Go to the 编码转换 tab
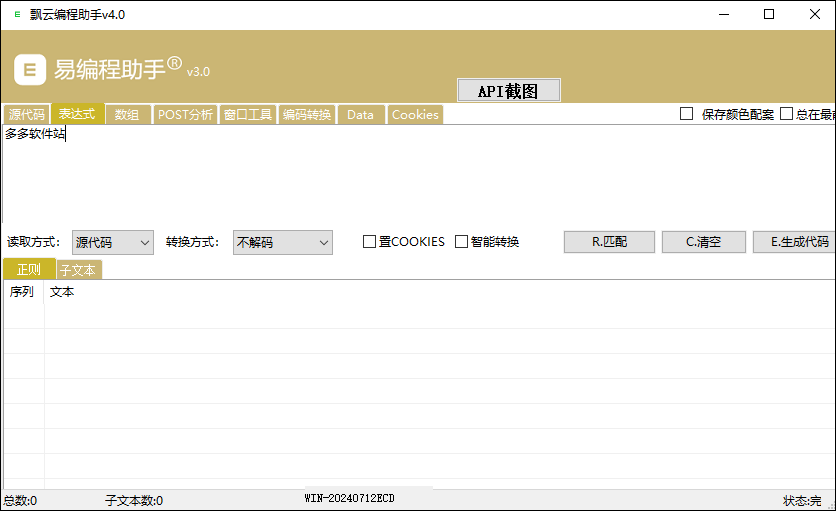836x511 pixels. (x=306, y=115)
